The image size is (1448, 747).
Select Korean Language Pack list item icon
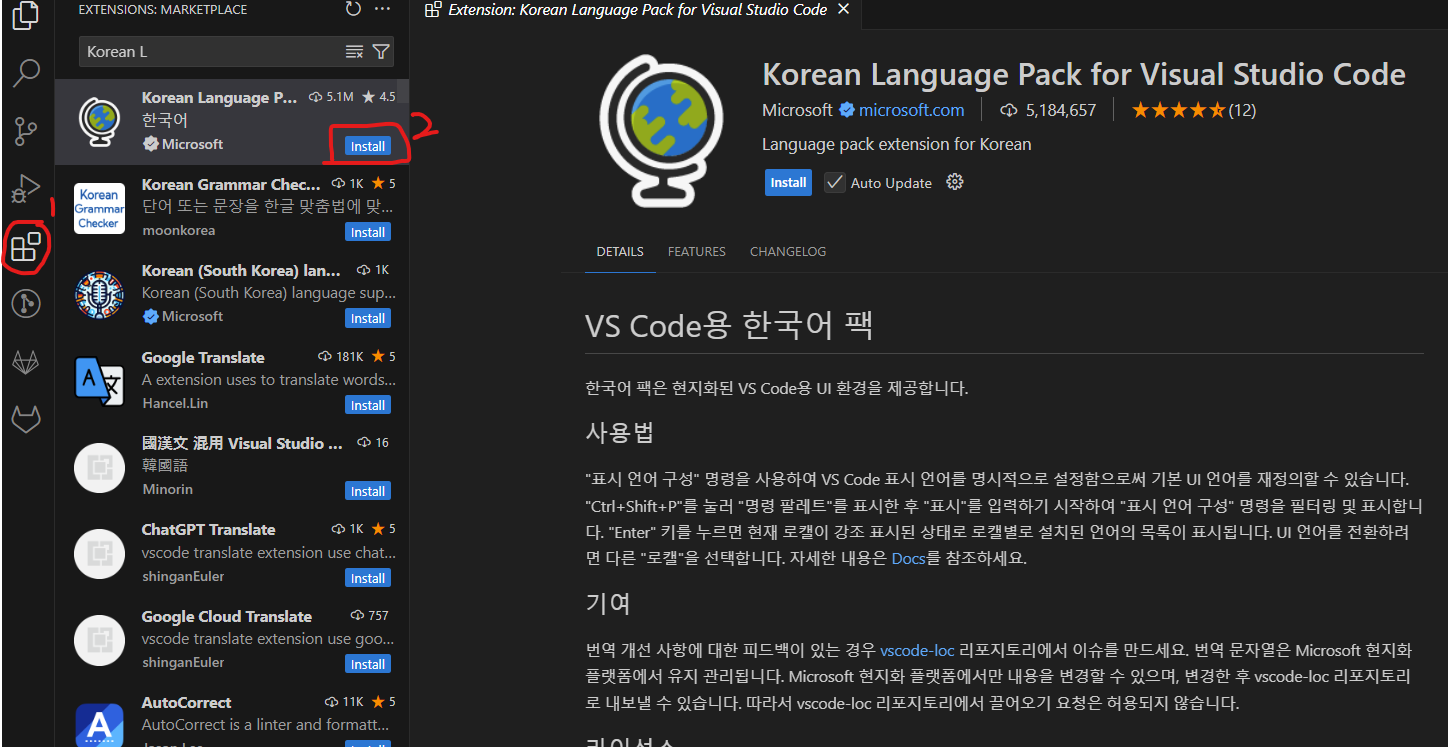tap(99, 123)
